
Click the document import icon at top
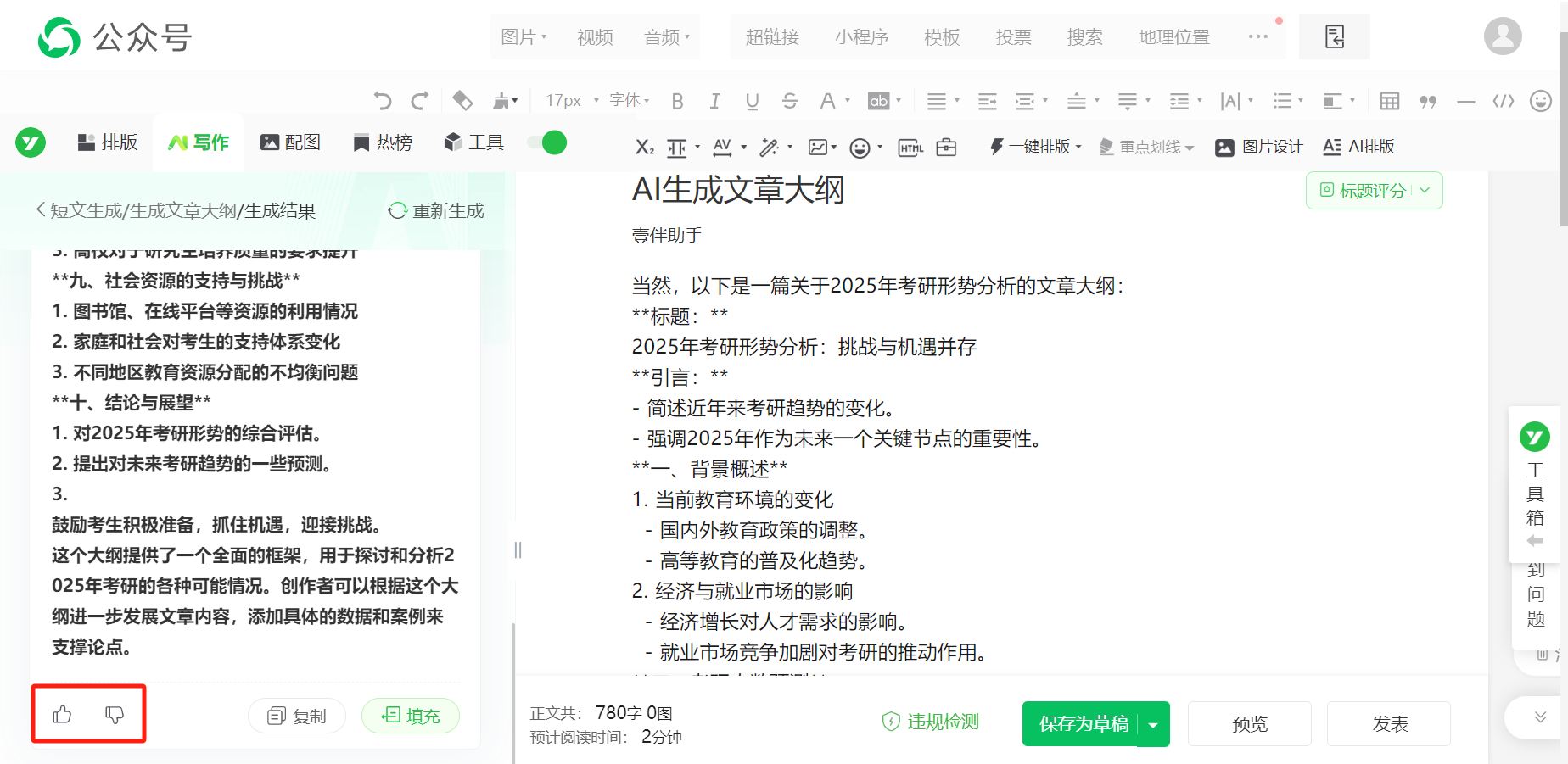(x=1335, y=36)
